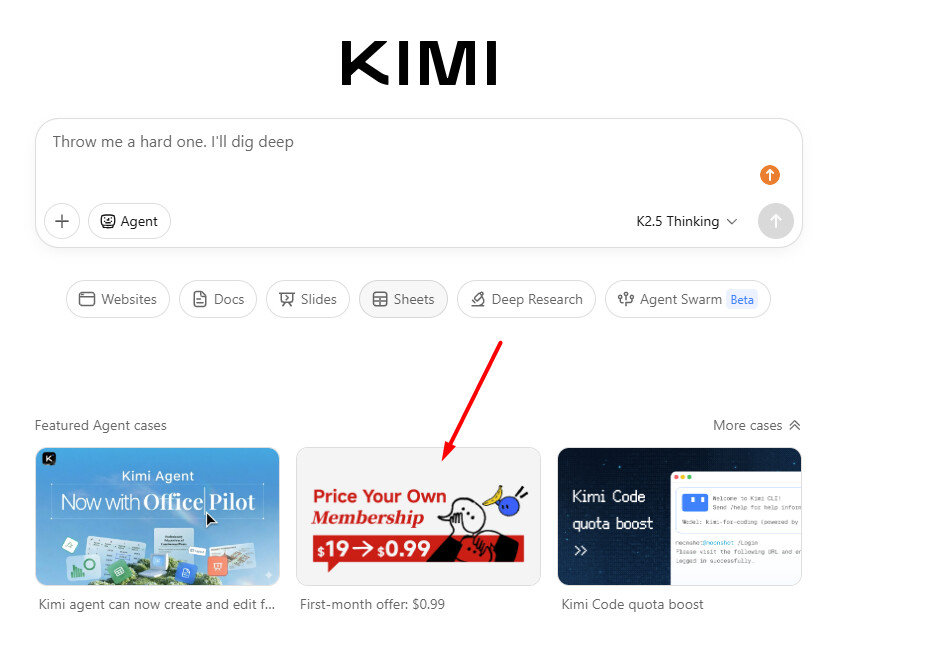Collapse the More cases section
The width and height of the screenshot is (939, 654).
tap(756, 425)
